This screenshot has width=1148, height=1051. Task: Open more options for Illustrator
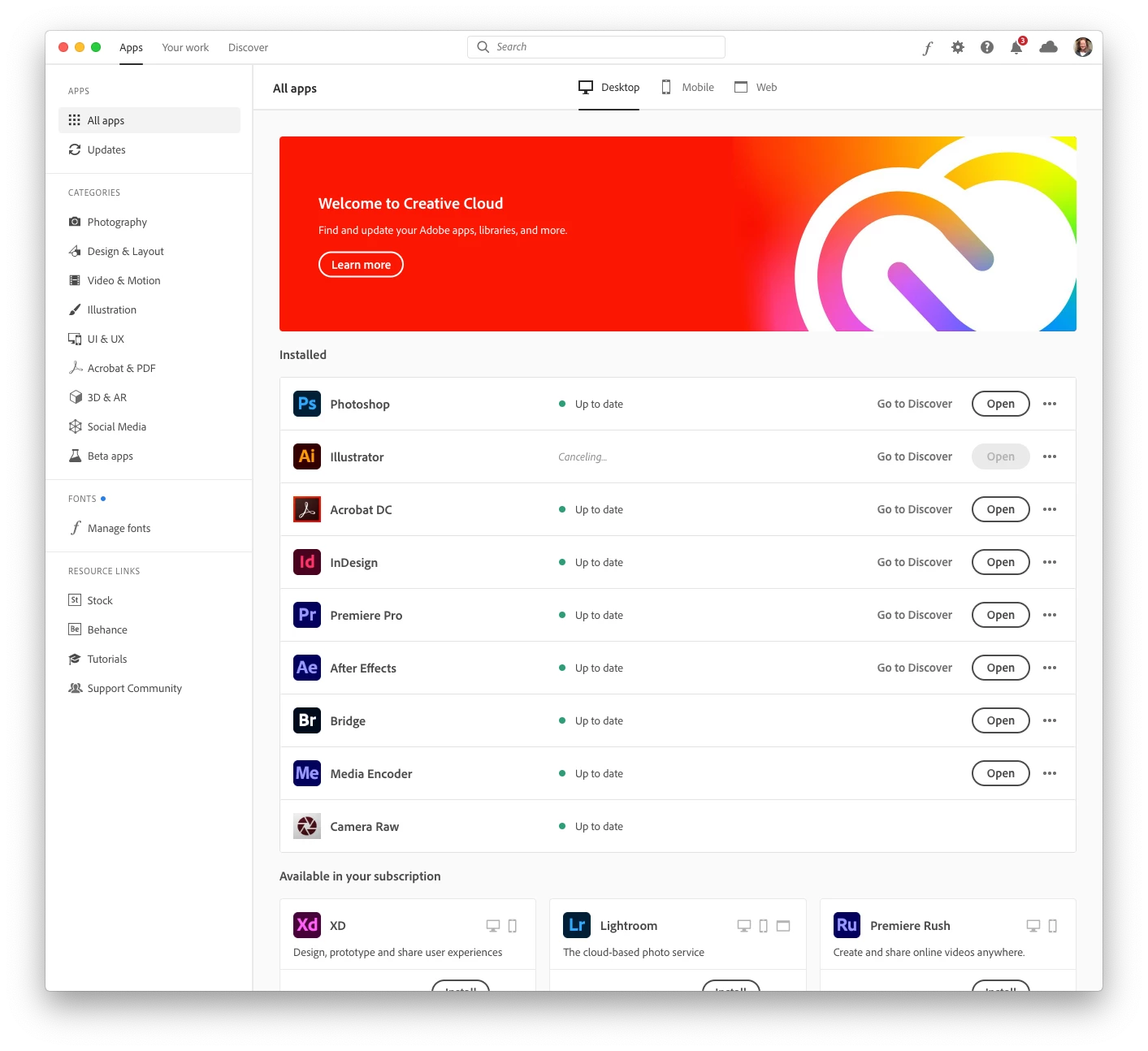point(1050,456)
